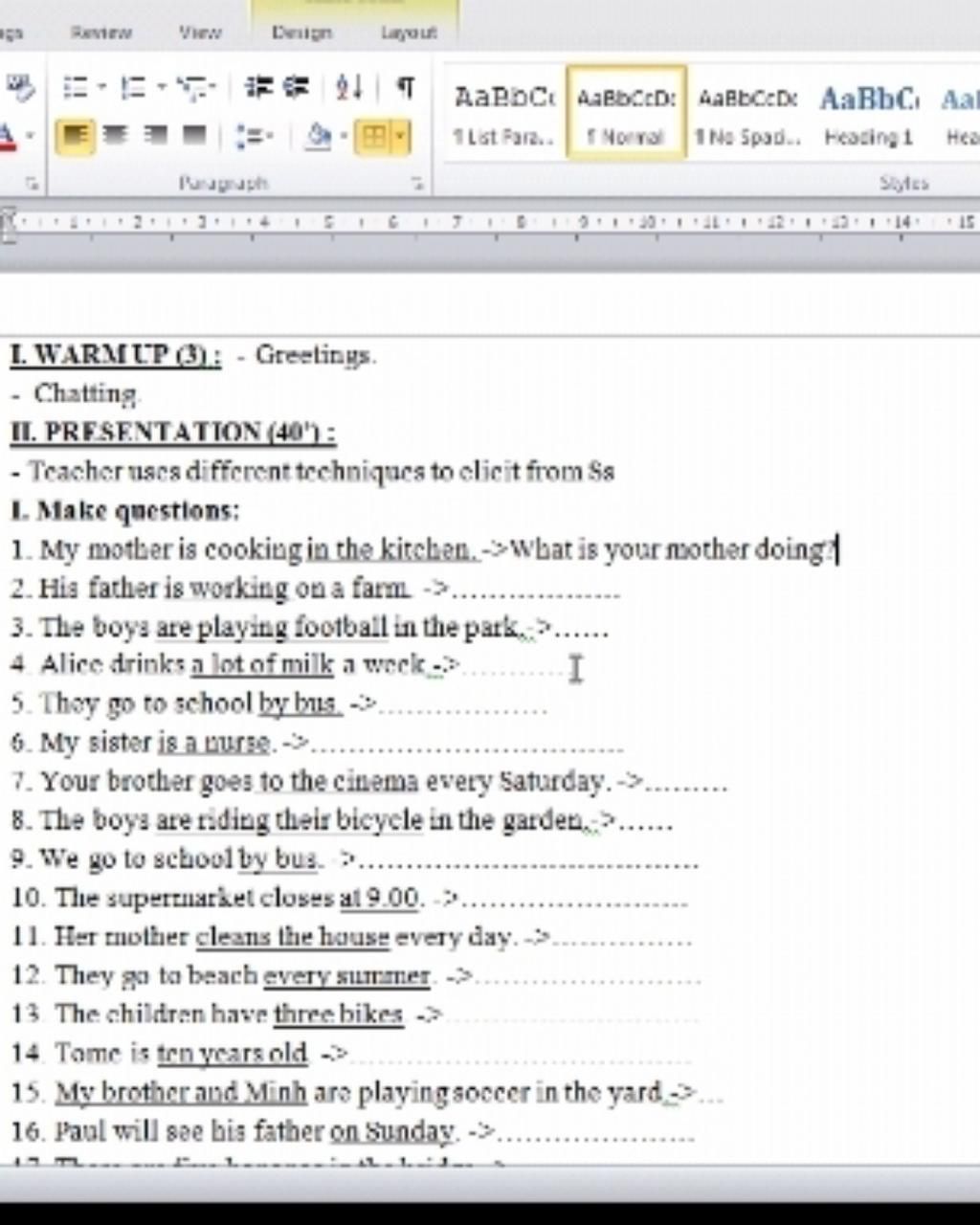Switch to the View tab
980x1225 pixels.
pos(200,32)
